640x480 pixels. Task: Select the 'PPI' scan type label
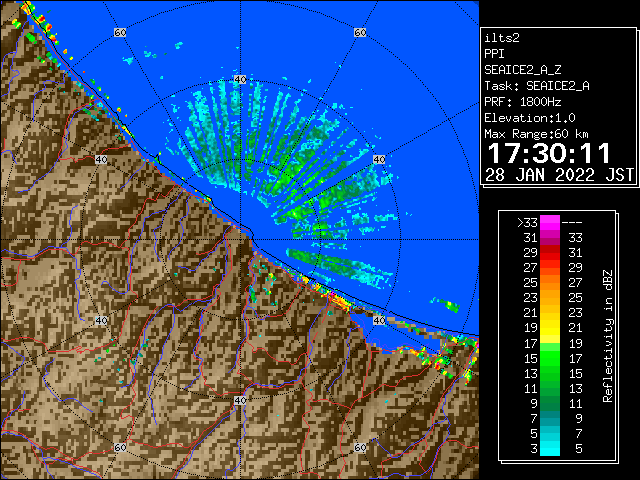(x=494, y=54)
